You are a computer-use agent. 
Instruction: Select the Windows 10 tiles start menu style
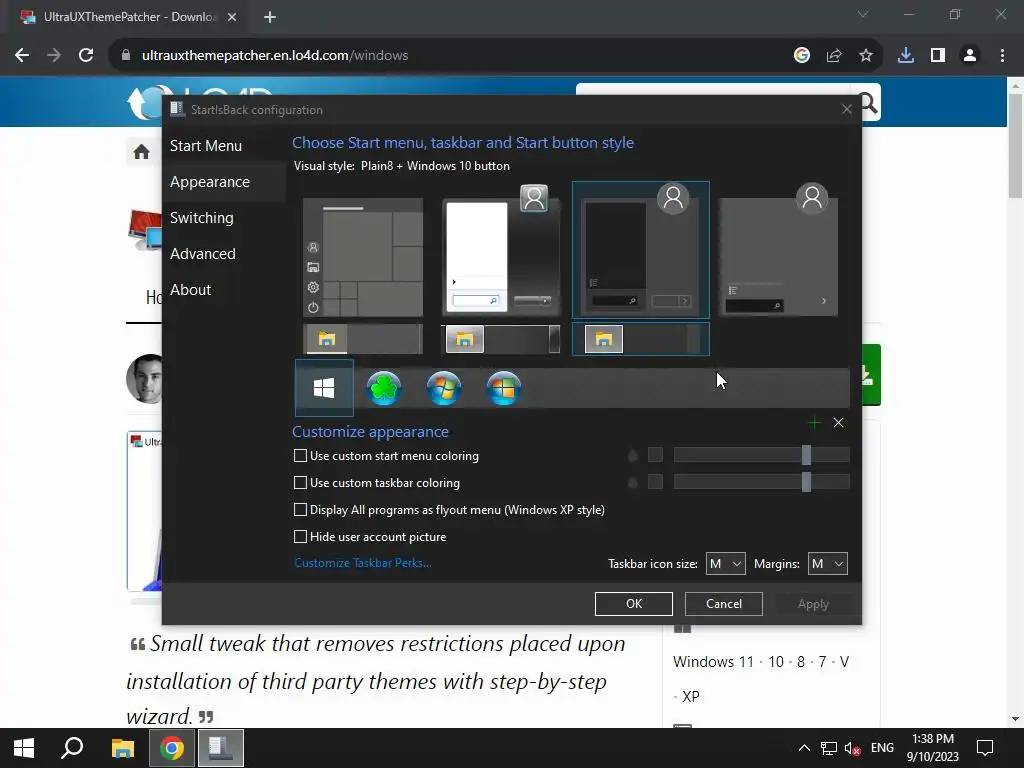363,257
